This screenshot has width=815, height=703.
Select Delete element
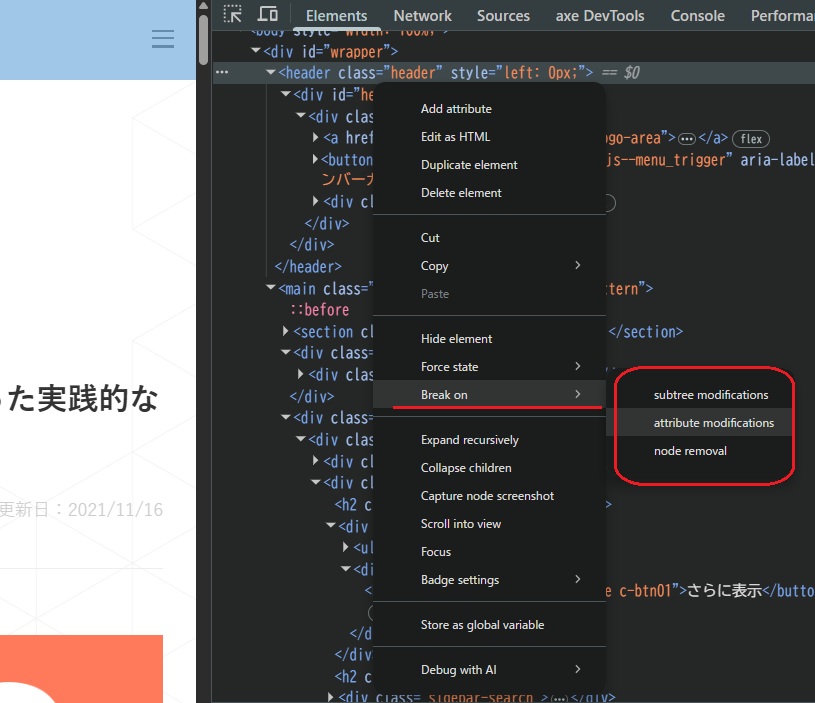pyautogui.click(x=489, y=193)
